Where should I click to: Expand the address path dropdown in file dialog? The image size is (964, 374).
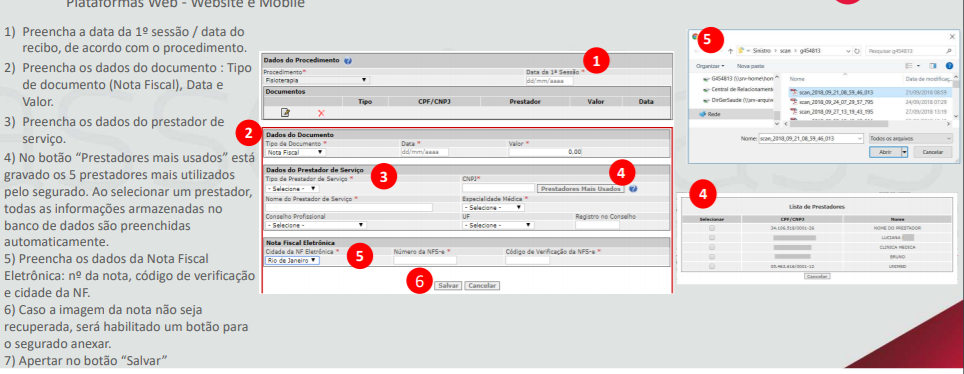pyautogui.click(x=849, y=50)
